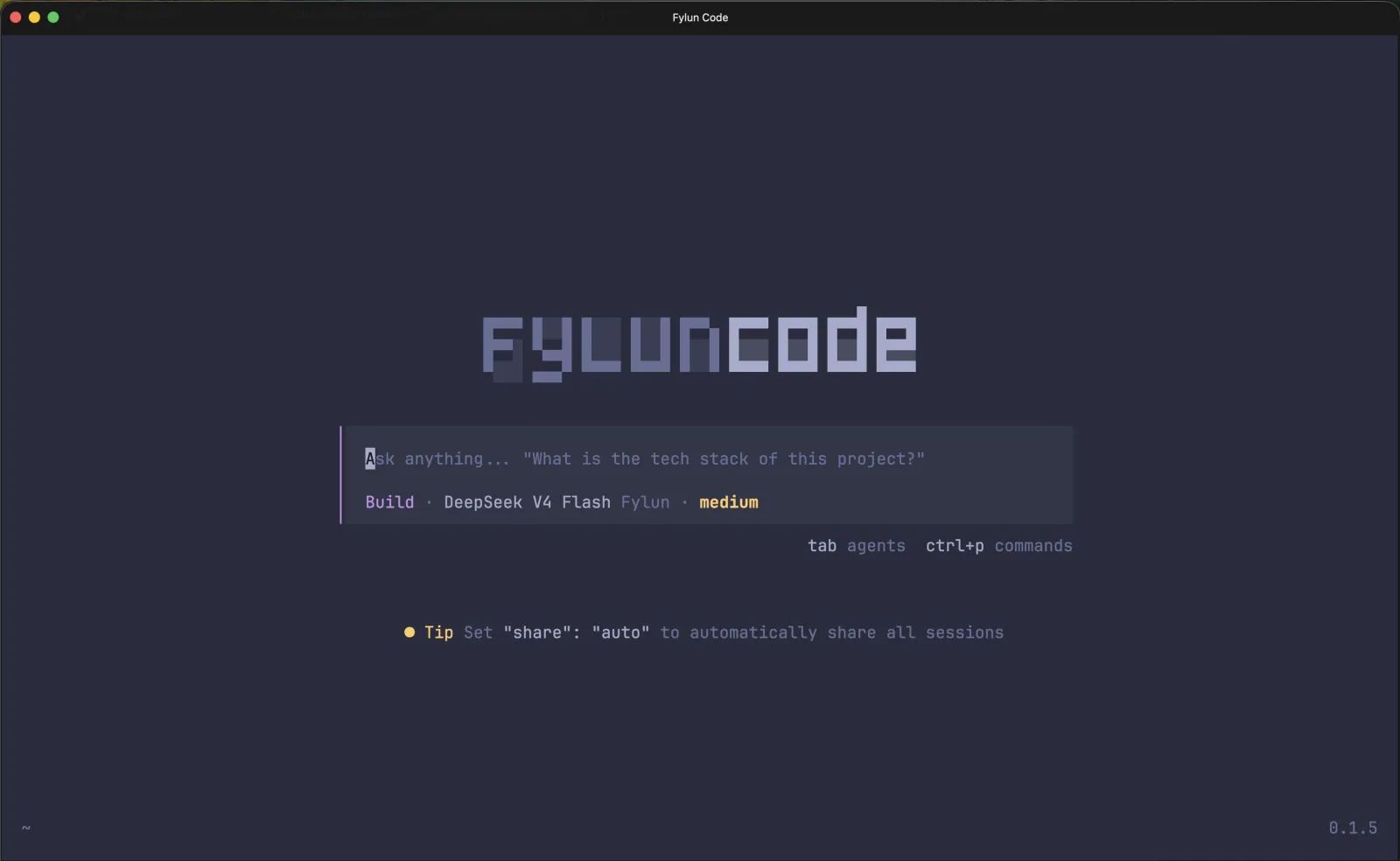Open the 'ctrl+p commands' shortcut hint

click(x=998, y=546)
